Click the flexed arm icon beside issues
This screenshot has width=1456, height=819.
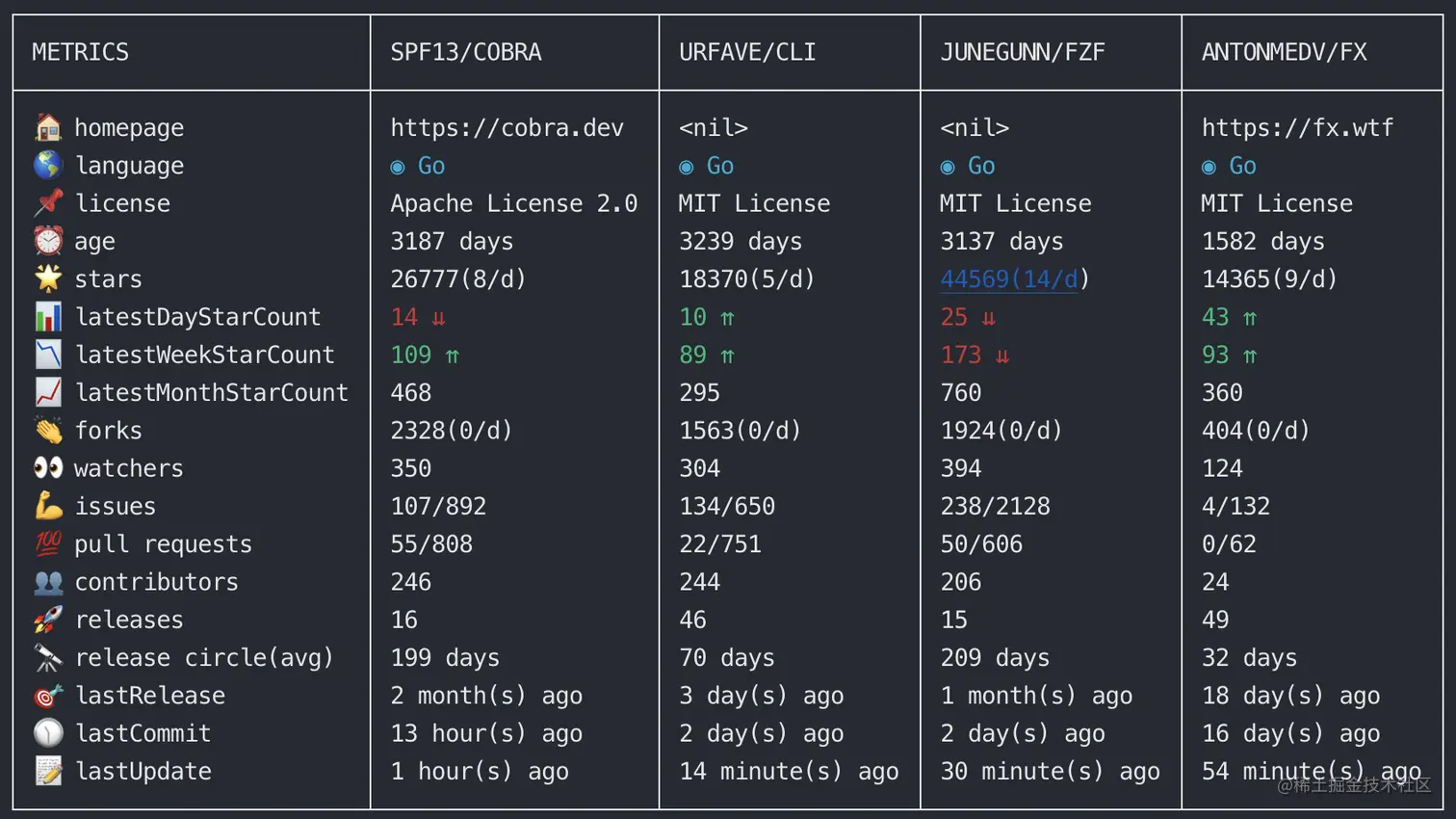[x=48, y=506]
